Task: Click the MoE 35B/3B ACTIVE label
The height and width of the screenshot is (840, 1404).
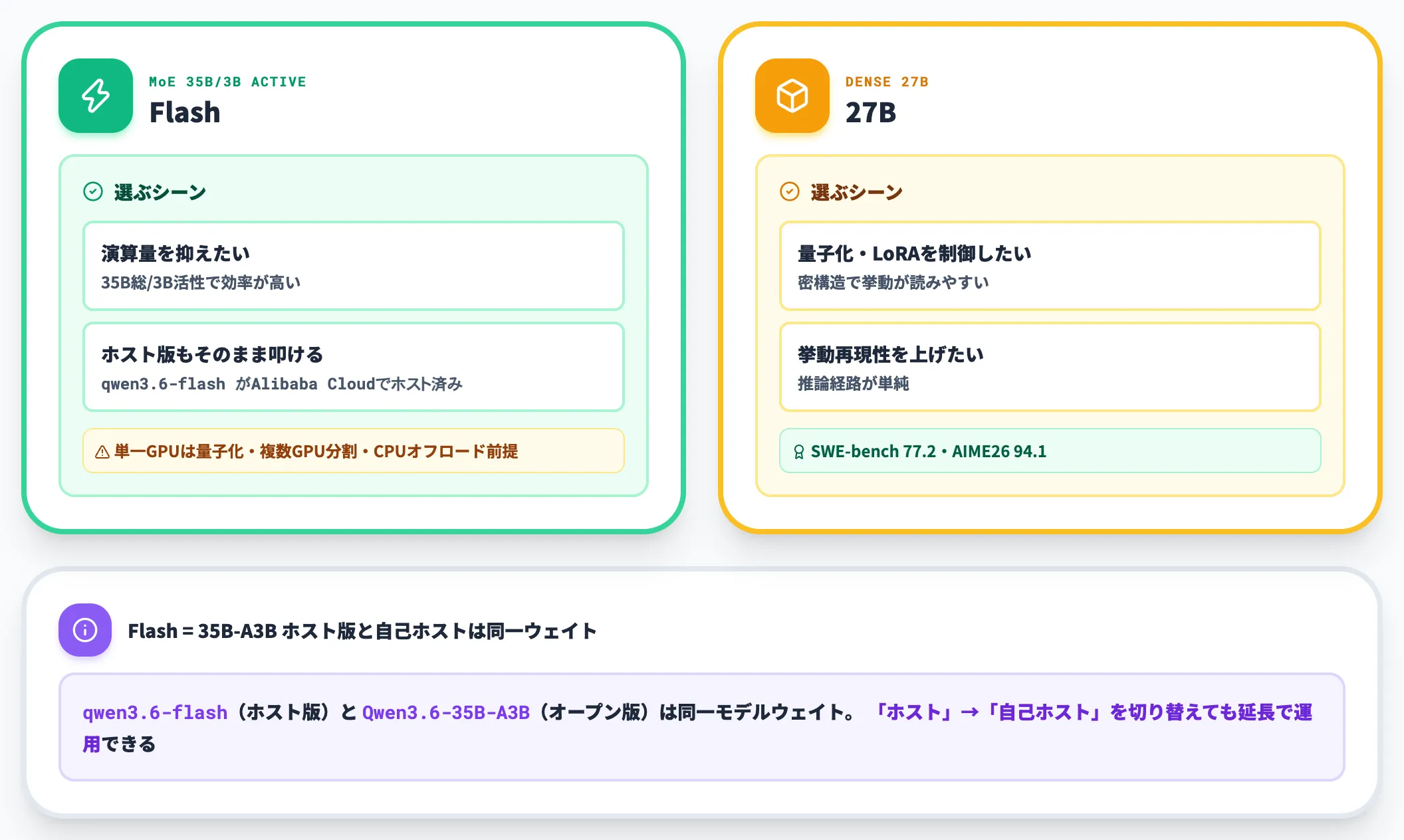Action: point(227,82)
